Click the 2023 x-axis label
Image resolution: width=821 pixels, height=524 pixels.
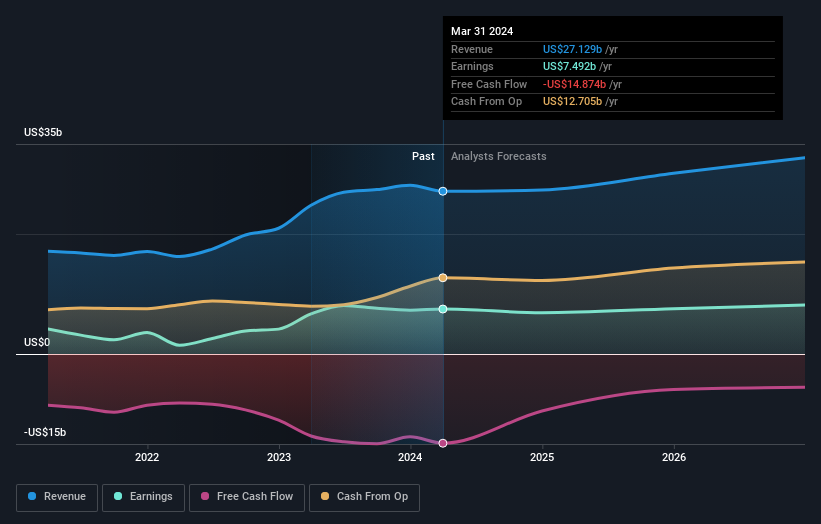click(279, 457)
